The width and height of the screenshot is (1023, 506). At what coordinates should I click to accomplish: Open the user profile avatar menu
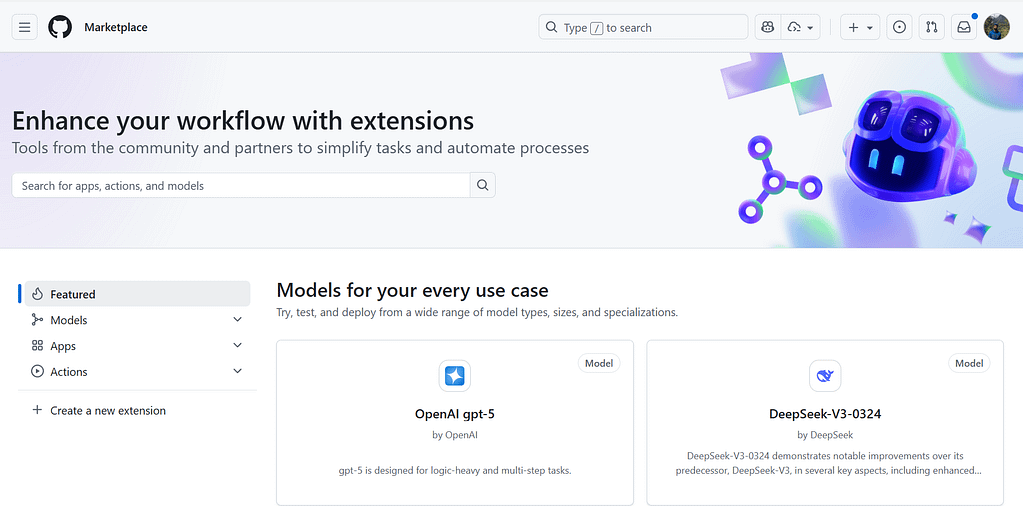pos(996,27)
